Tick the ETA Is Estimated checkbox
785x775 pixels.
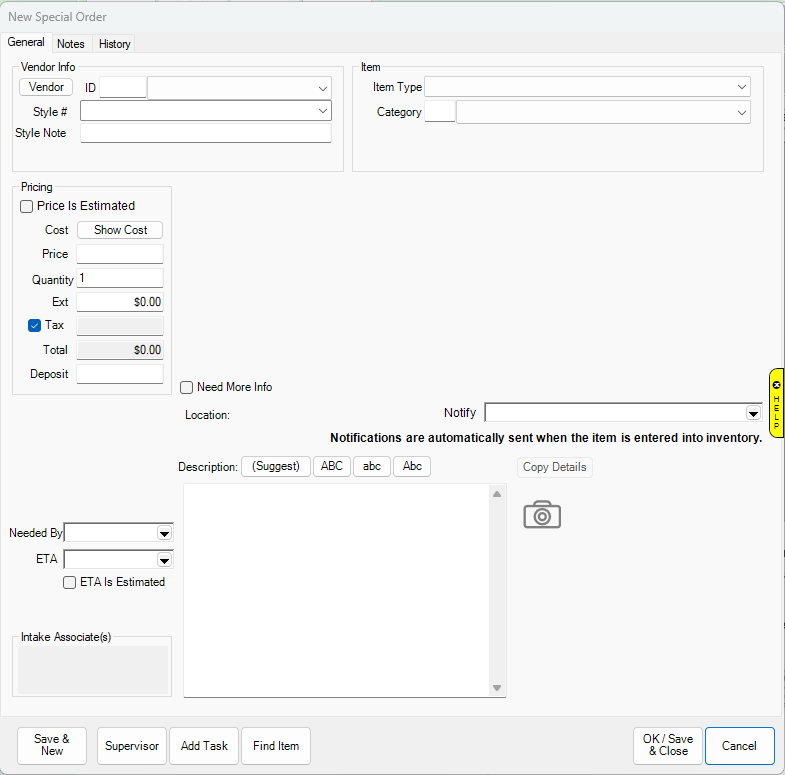(x=70, y=582)
